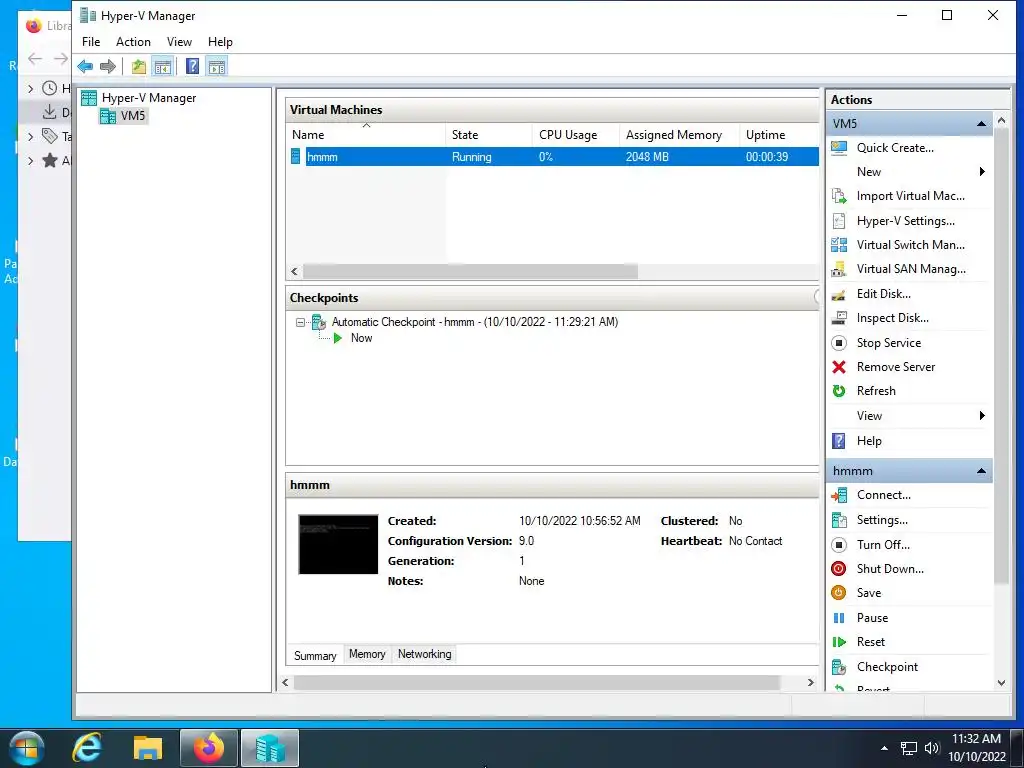Click the red Remove Server icon

(839, 367)
